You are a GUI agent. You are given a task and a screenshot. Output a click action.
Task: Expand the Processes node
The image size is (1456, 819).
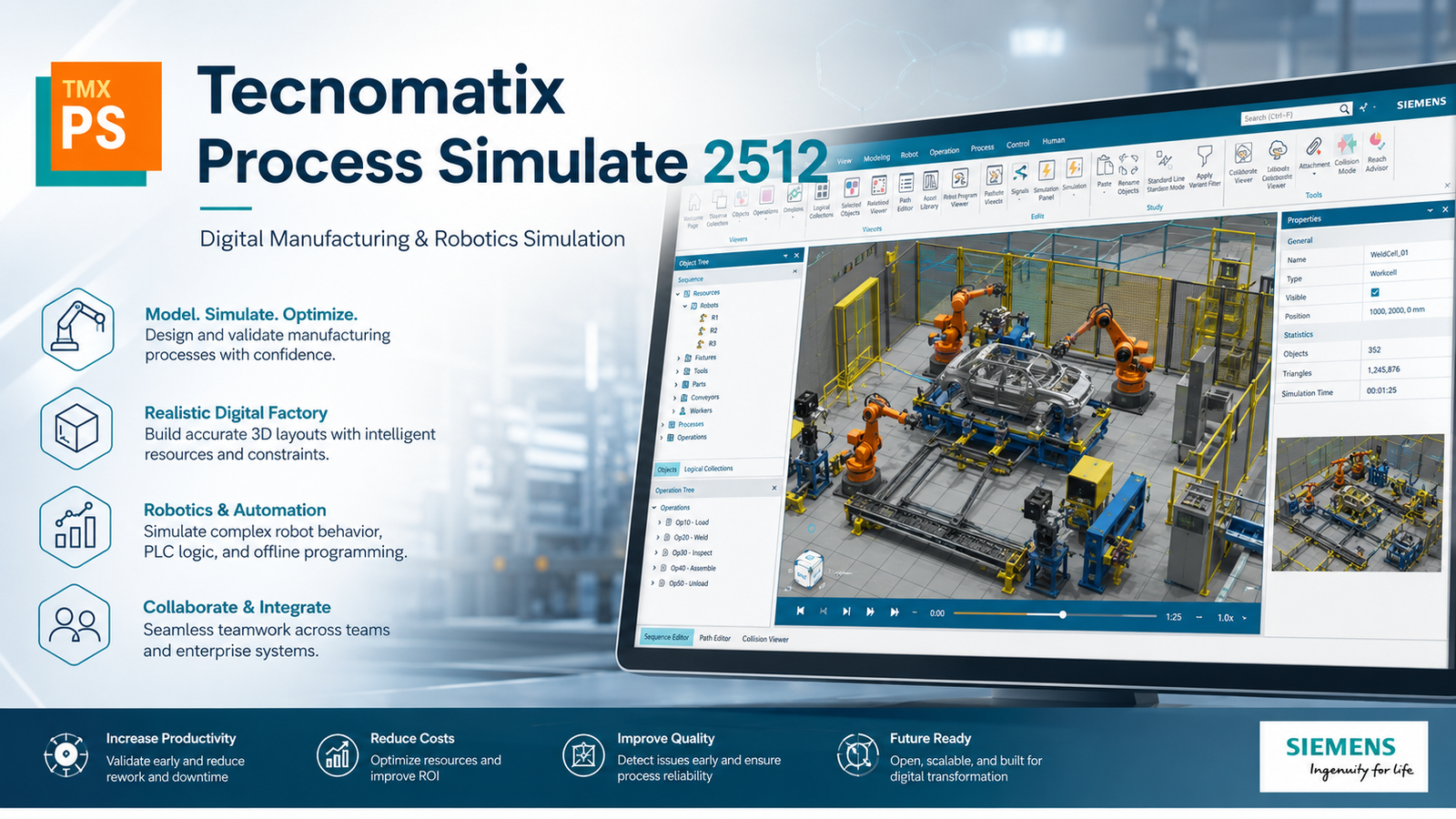coord(662,425)
